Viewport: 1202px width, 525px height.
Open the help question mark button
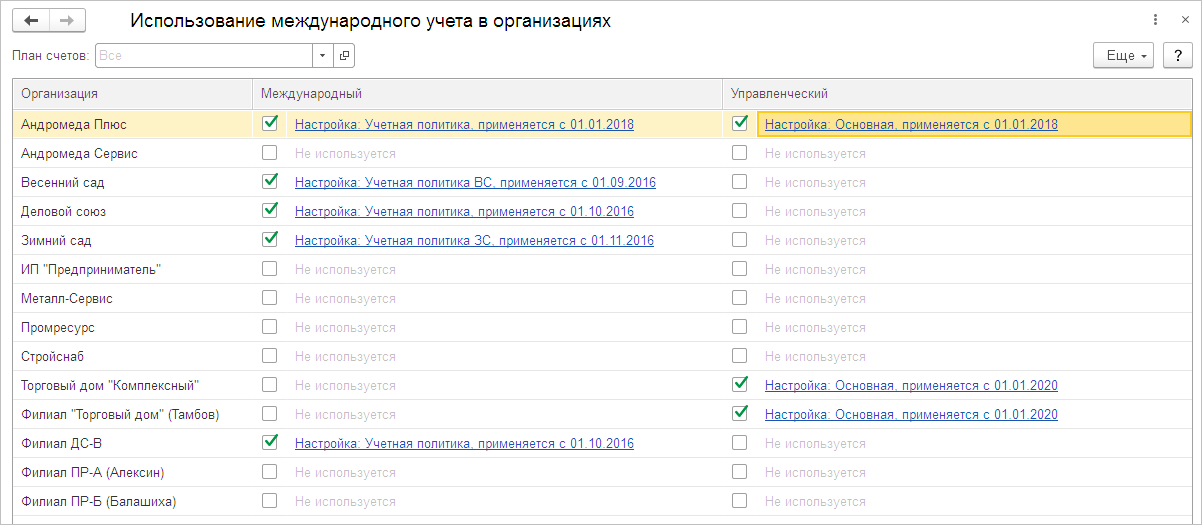(x=1178, y=56)
